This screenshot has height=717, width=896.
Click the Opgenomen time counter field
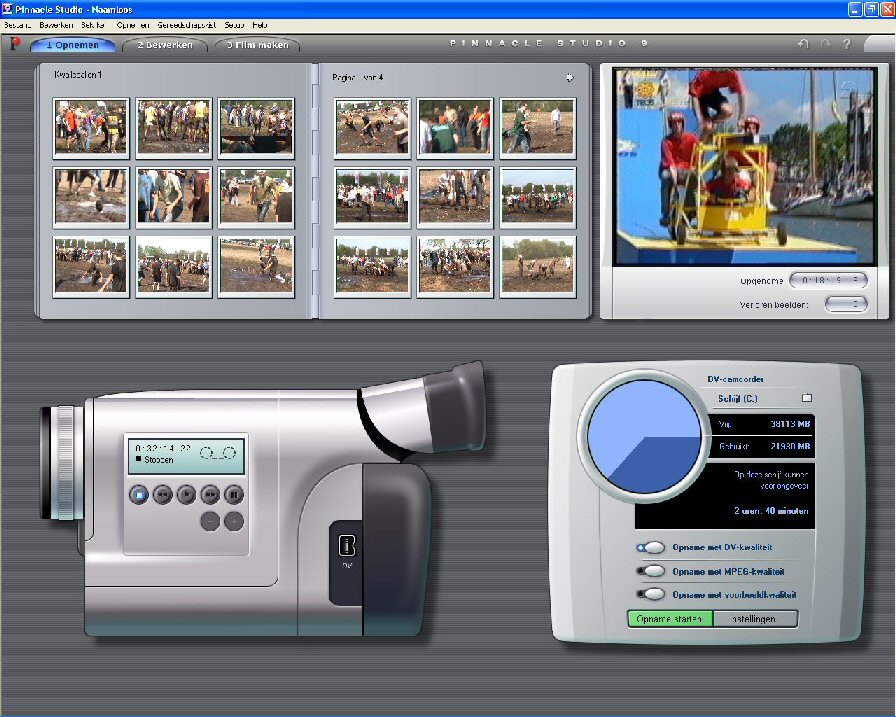829,281
